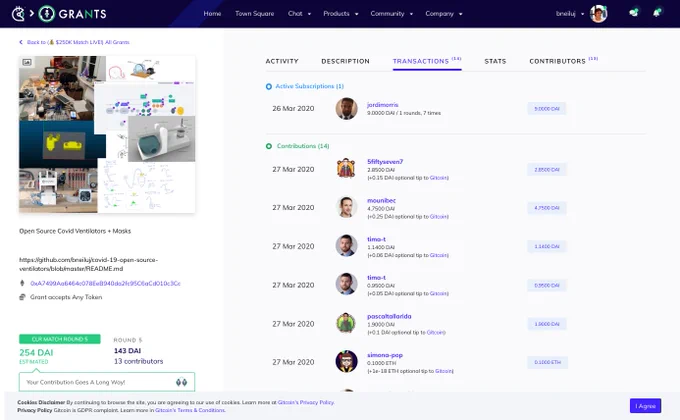
Task: Open the Grants logo in the header
Action: [72, 14]
